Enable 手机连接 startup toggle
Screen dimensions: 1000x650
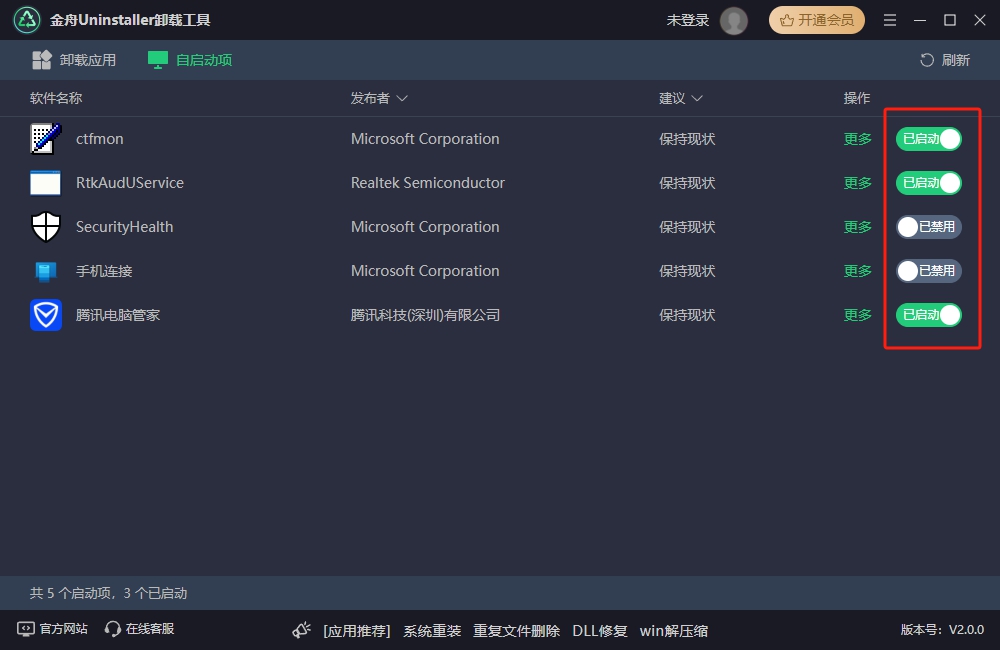click(929, 270)
